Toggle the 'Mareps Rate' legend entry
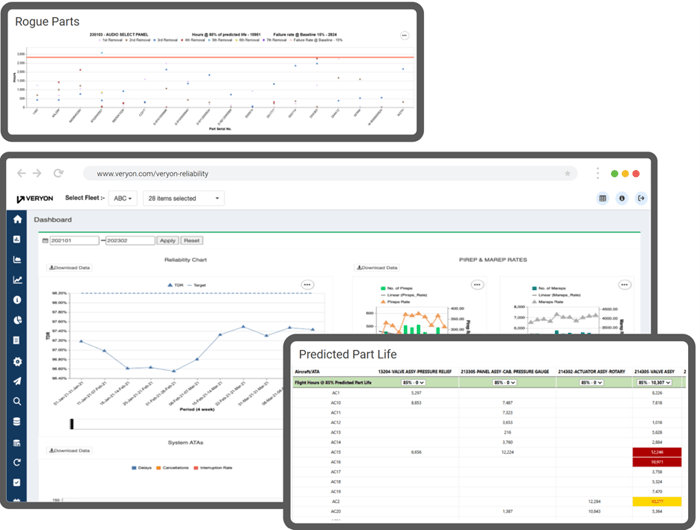 (x=547, y=302)
